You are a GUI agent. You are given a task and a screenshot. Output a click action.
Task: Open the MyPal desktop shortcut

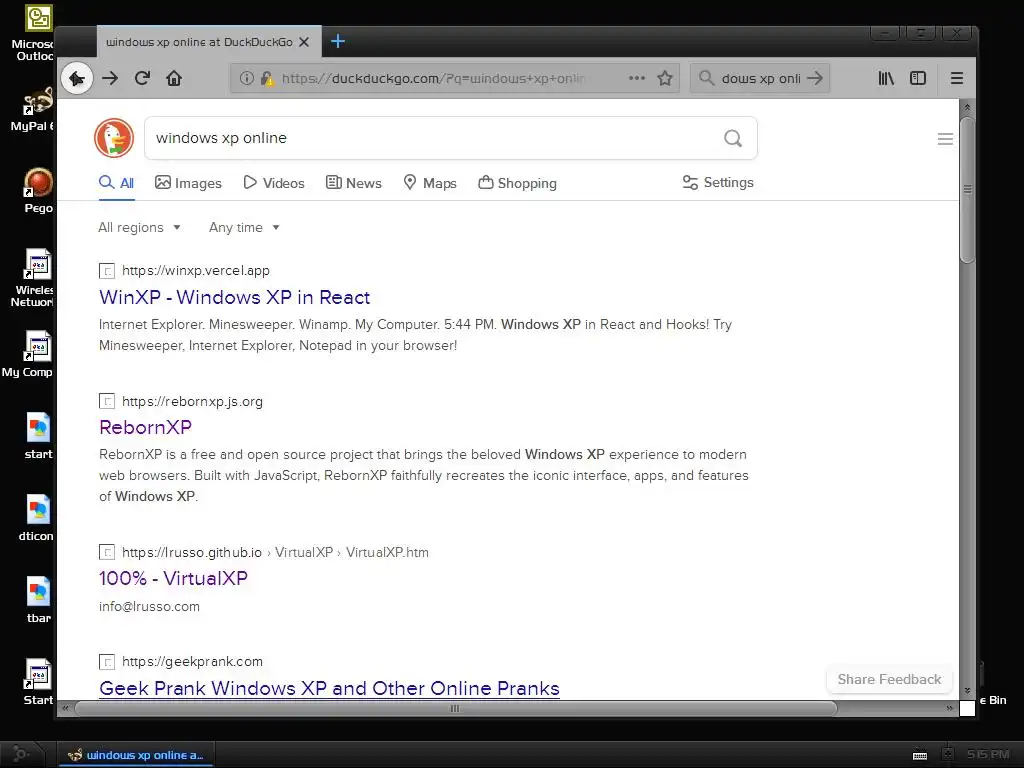36,110
